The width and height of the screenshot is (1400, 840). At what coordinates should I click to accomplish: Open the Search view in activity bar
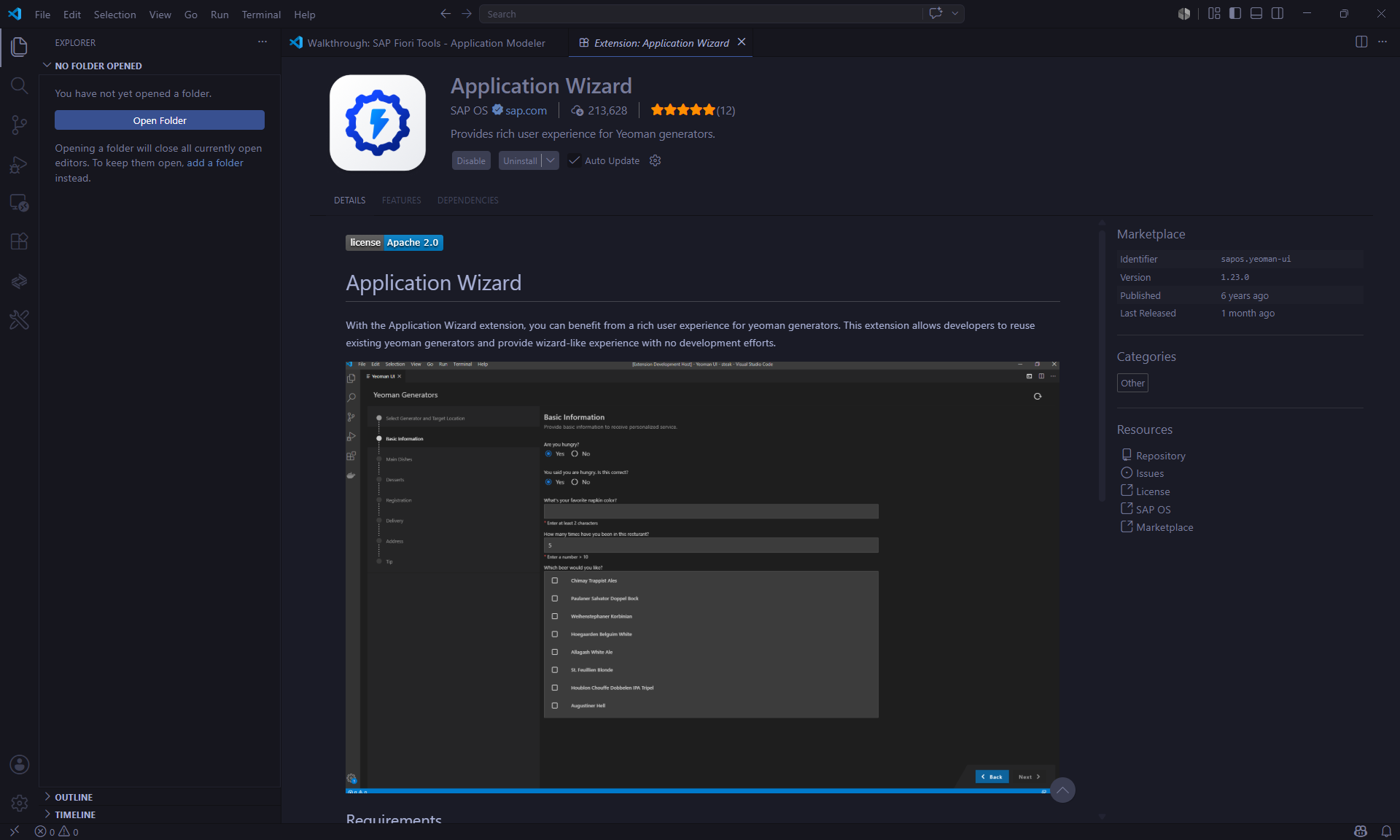point(19,85)
